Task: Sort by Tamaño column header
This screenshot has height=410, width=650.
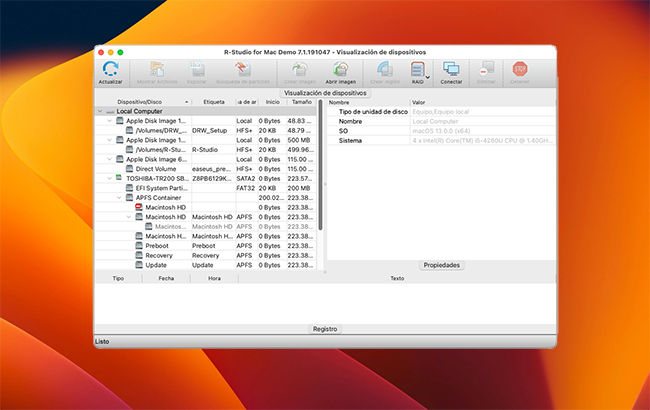Action: [x=301, y=102]
